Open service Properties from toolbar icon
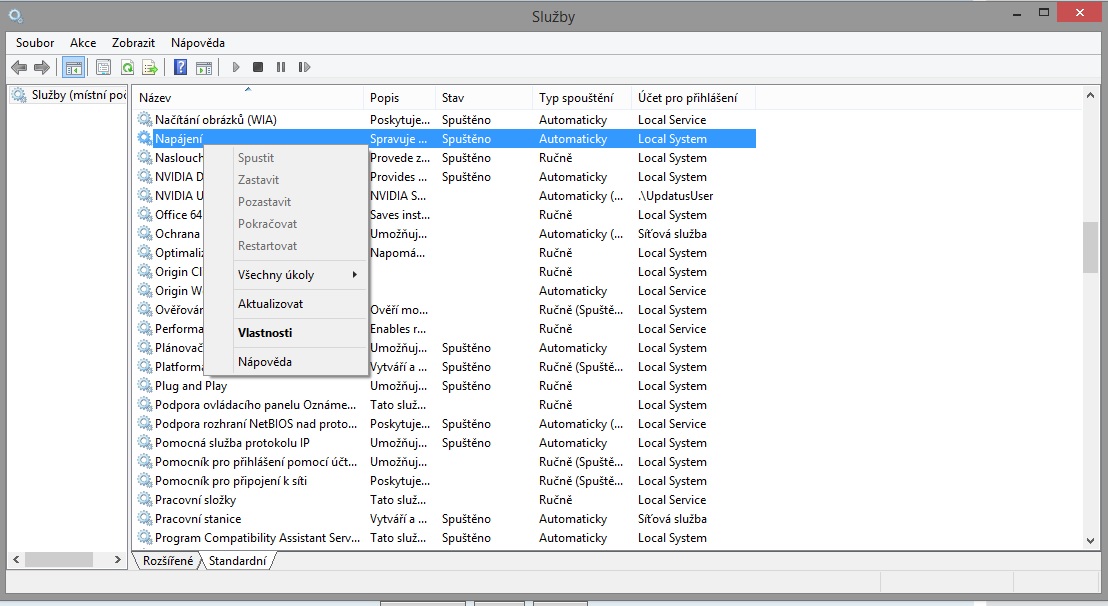 pyautogui.click(x=103, y=67)
